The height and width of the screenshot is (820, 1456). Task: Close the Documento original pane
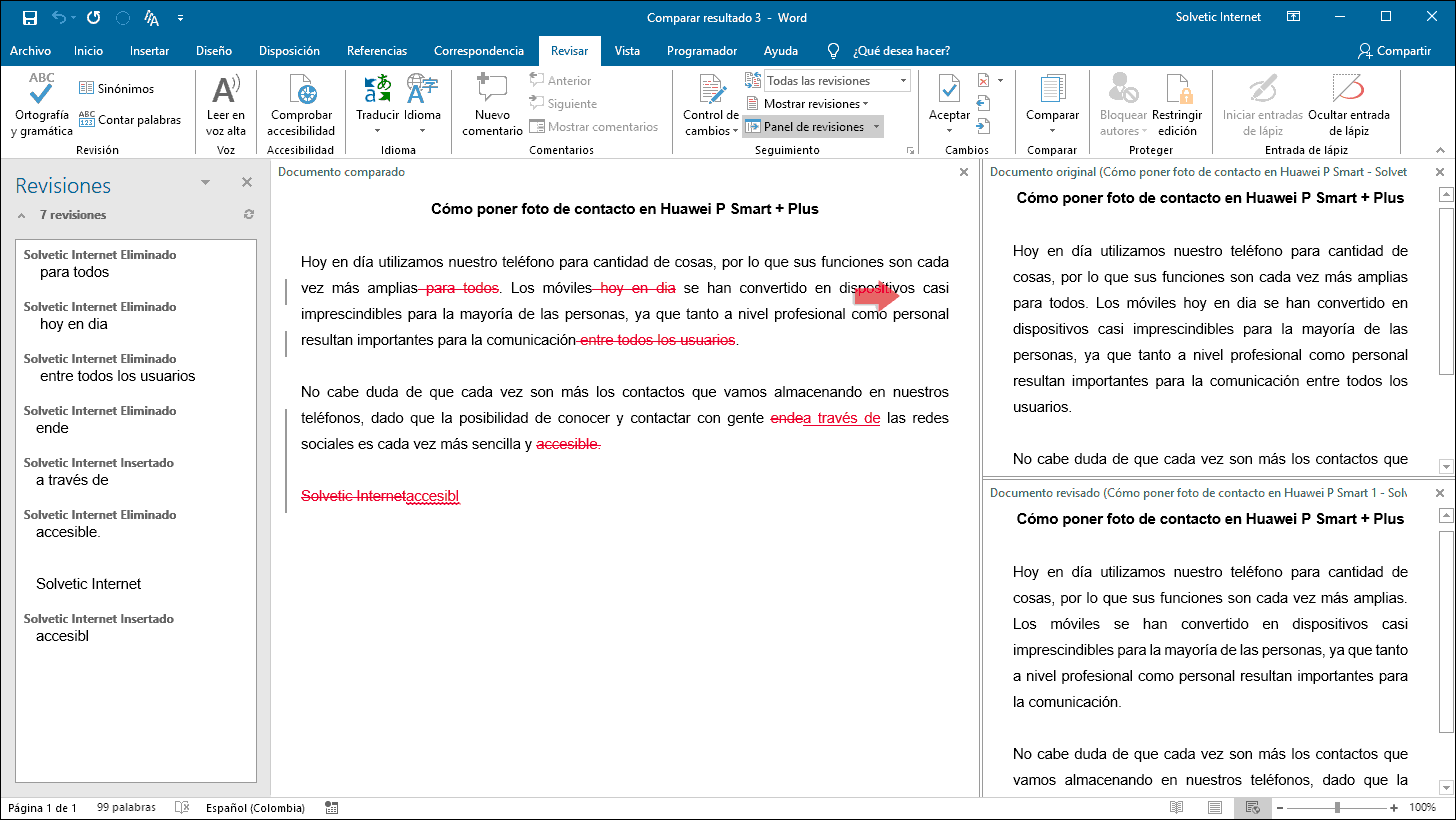1441,172
